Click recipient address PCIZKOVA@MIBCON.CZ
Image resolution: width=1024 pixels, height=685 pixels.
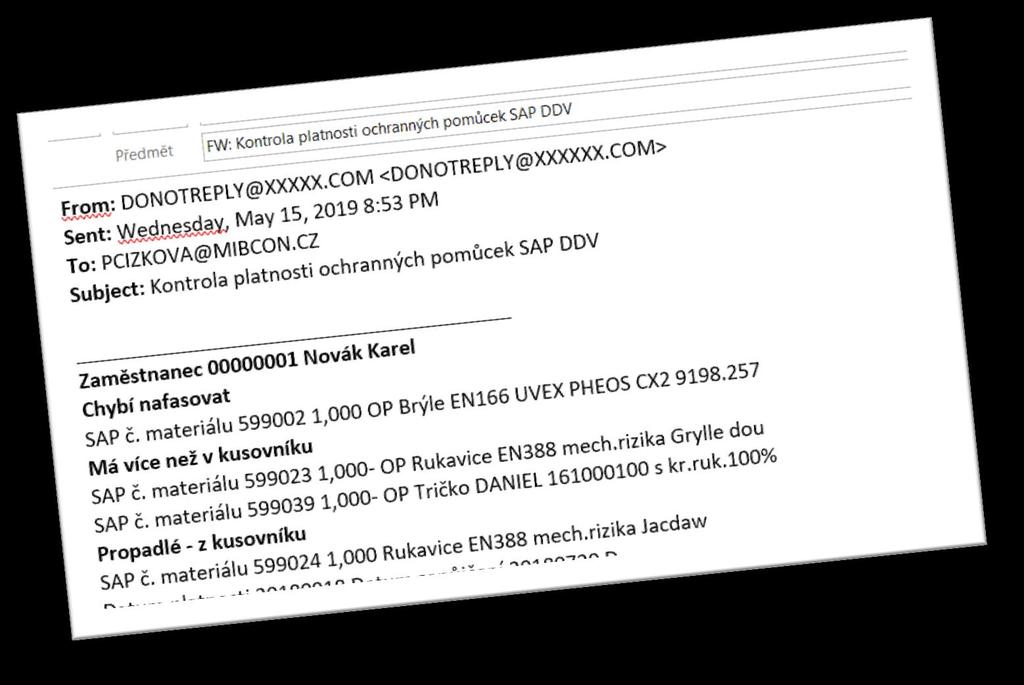point(193,255)
